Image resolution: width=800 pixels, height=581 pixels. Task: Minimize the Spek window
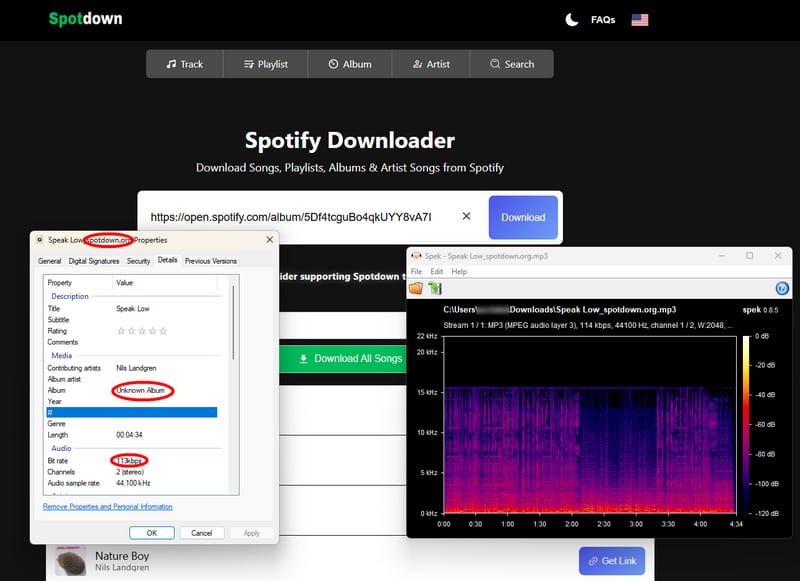point(721,256)
